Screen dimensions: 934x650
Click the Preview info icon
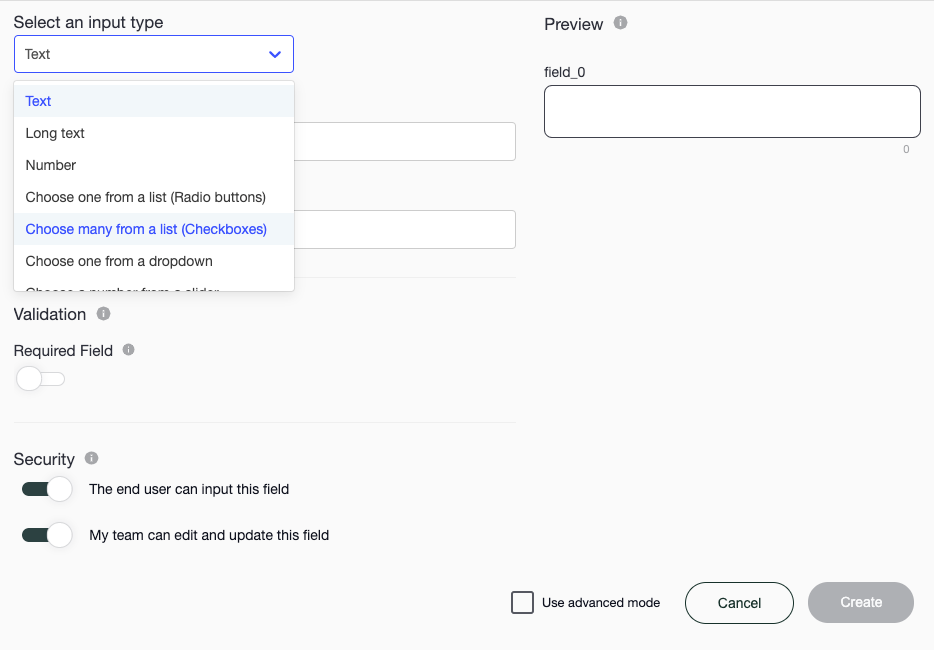tap(620, 23)
